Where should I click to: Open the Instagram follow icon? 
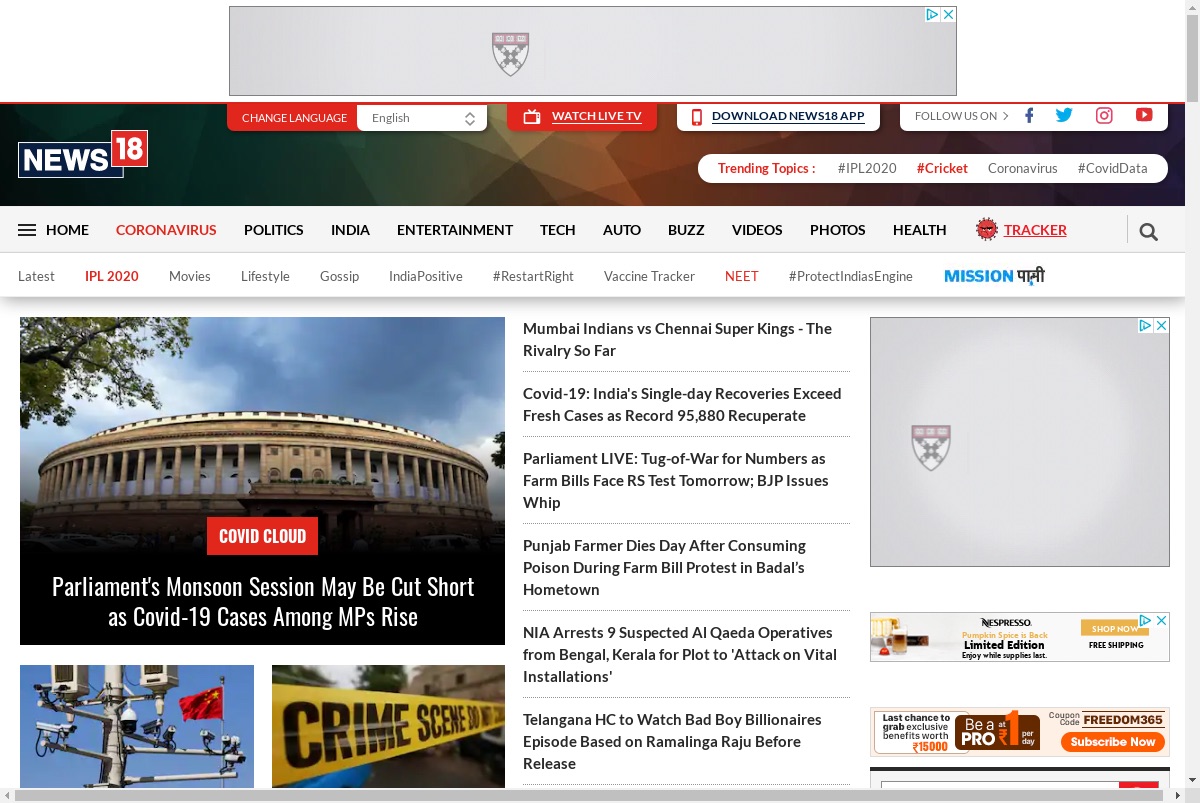coord(1104,116)
